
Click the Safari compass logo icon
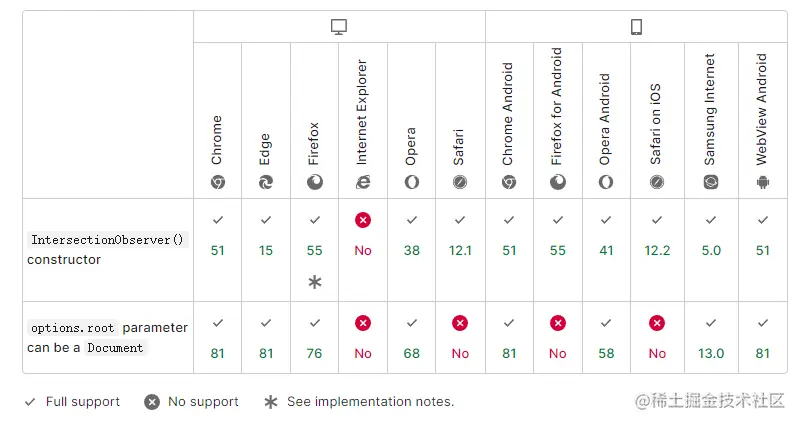click(460, 182)
